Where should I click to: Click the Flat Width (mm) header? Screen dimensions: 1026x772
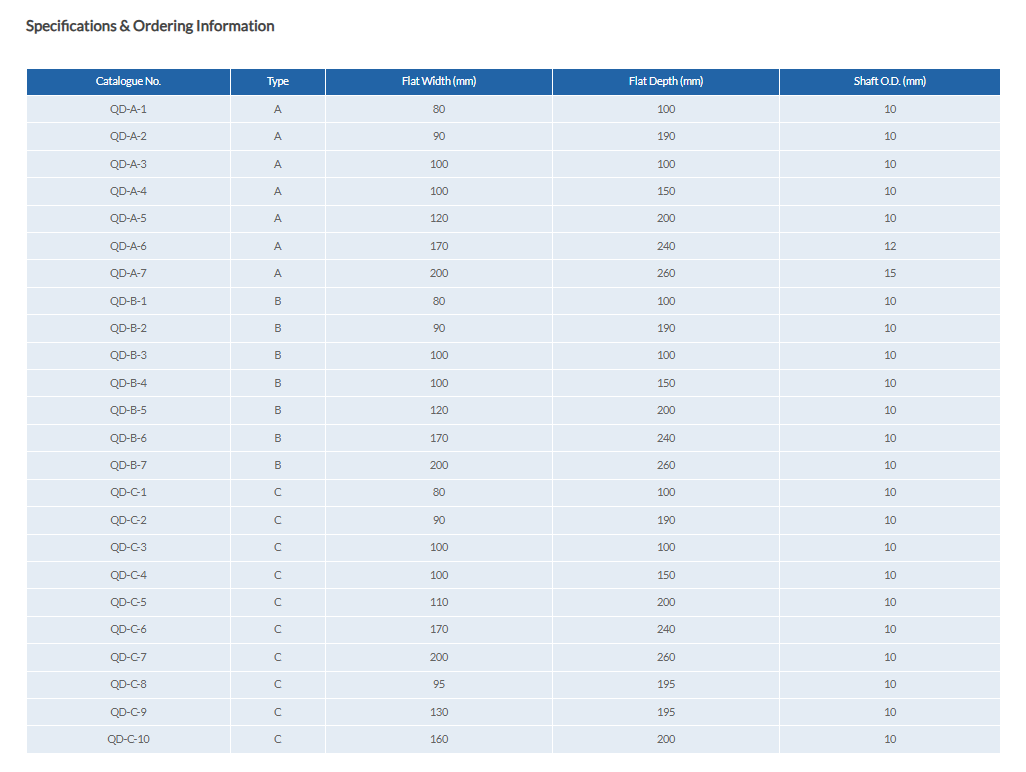(x=439, y=81)
